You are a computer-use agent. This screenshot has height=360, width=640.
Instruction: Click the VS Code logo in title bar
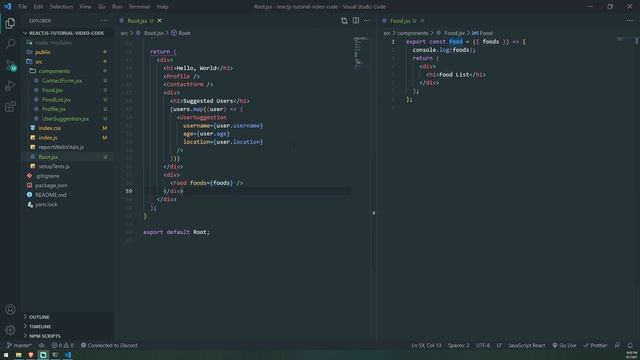tap(7, 7)
